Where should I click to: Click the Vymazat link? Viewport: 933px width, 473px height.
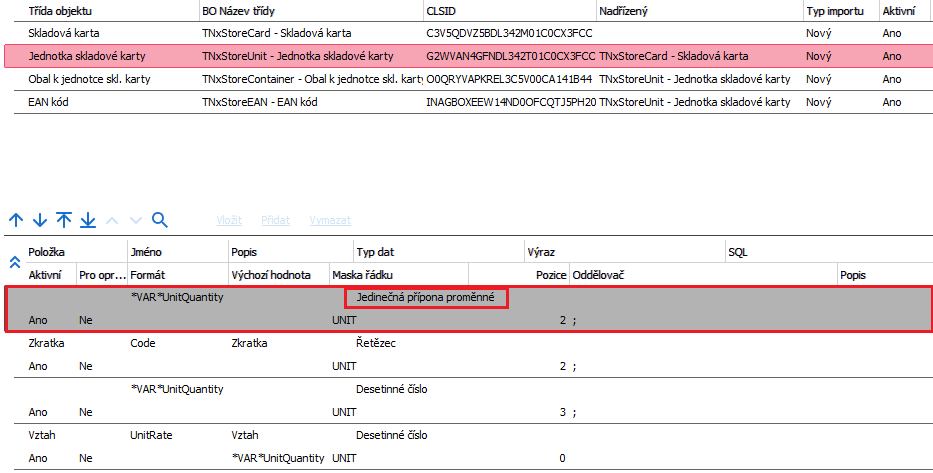pos(329,220)
